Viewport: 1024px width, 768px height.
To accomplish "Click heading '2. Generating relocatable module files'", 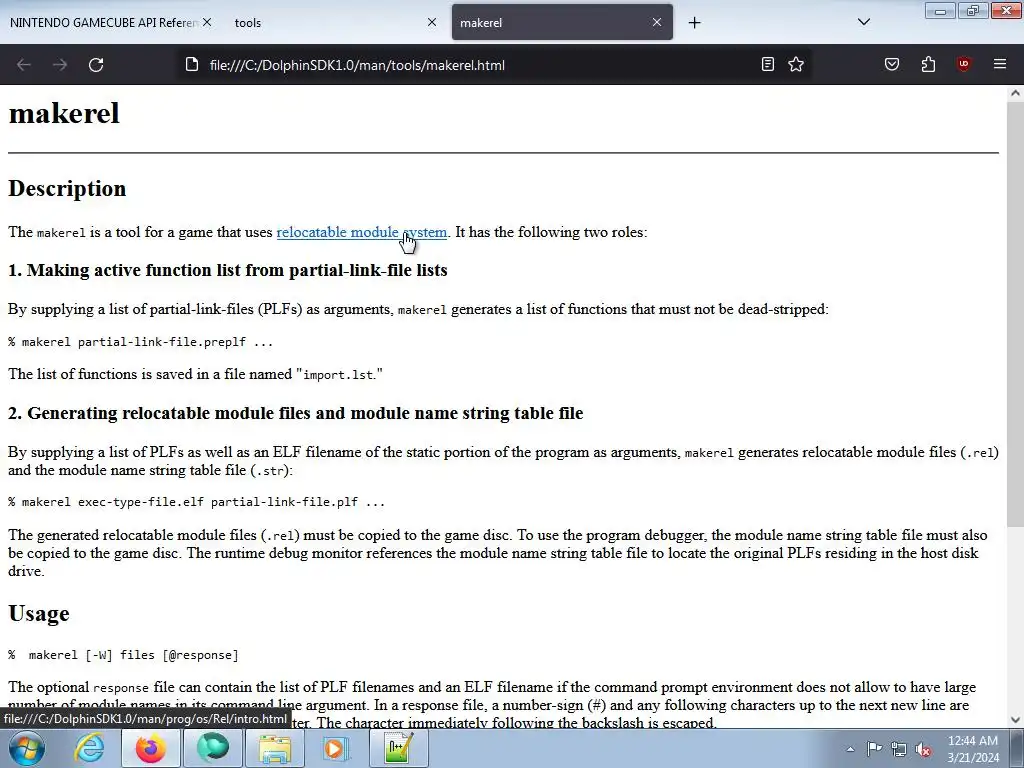I will 295,413.
